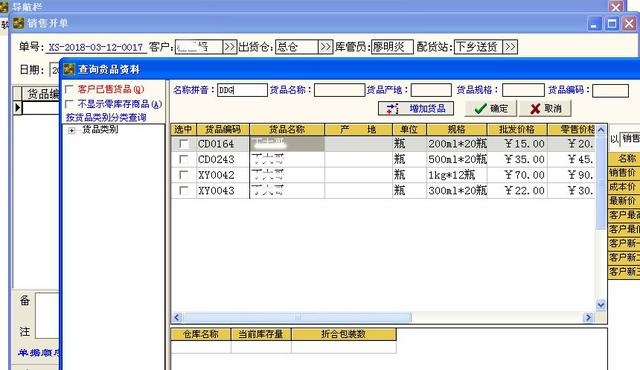The image size is (640, 370).
Task: Select product code XY0043
Action: tap(223, 191)
